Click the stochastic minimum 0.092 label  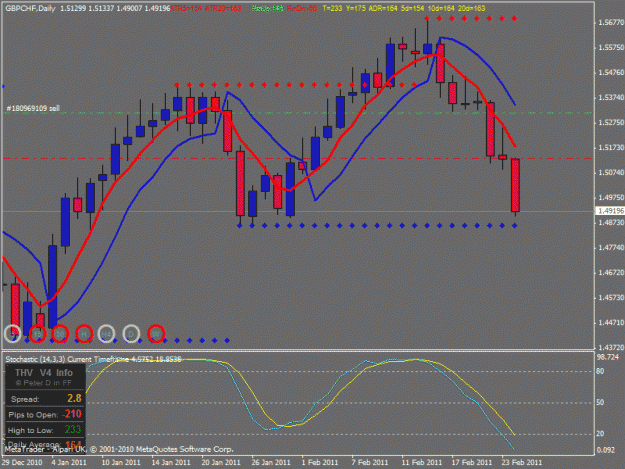606,450
